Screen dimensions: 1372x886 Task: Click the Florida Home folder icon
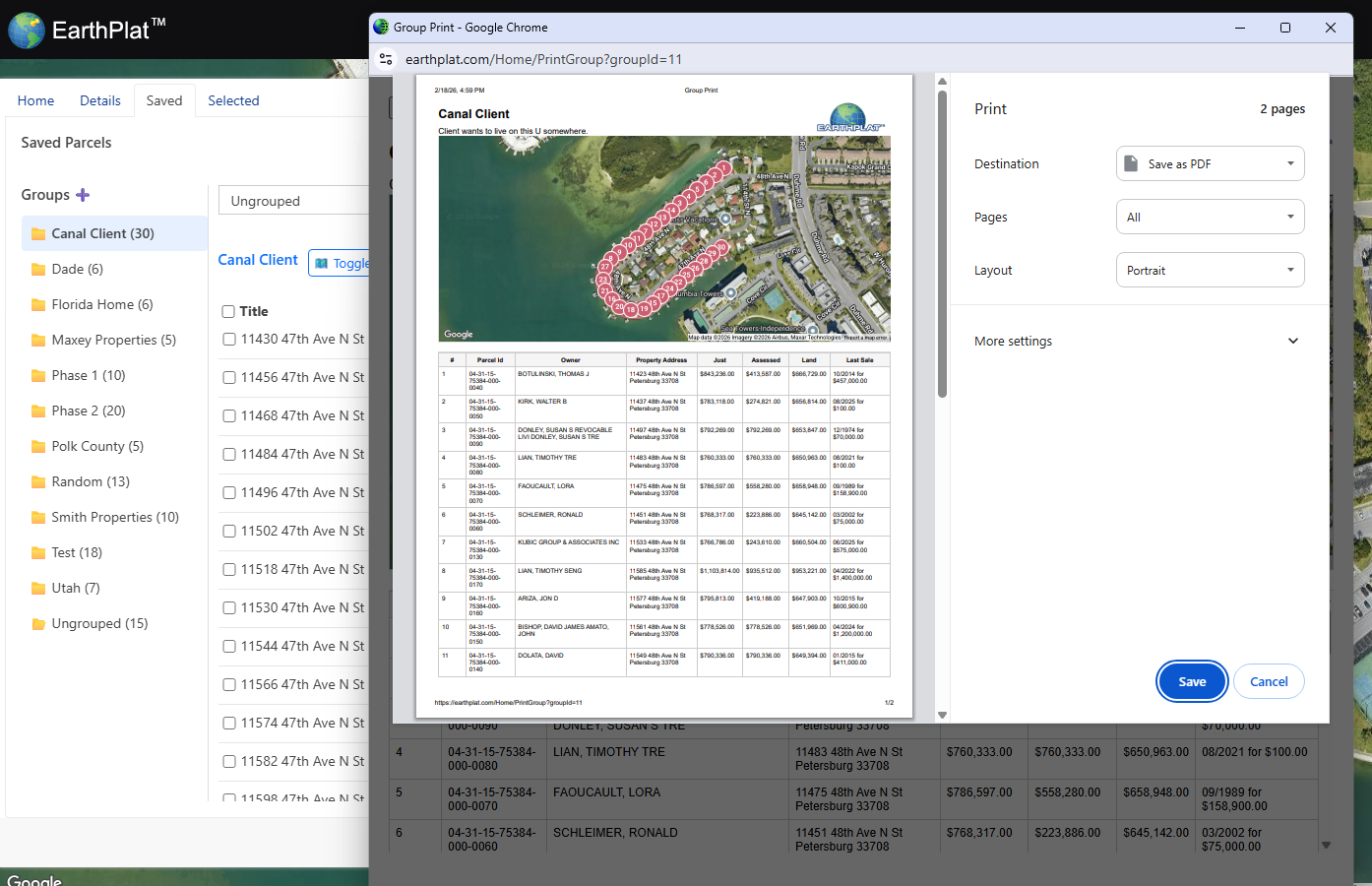point(38,305)
